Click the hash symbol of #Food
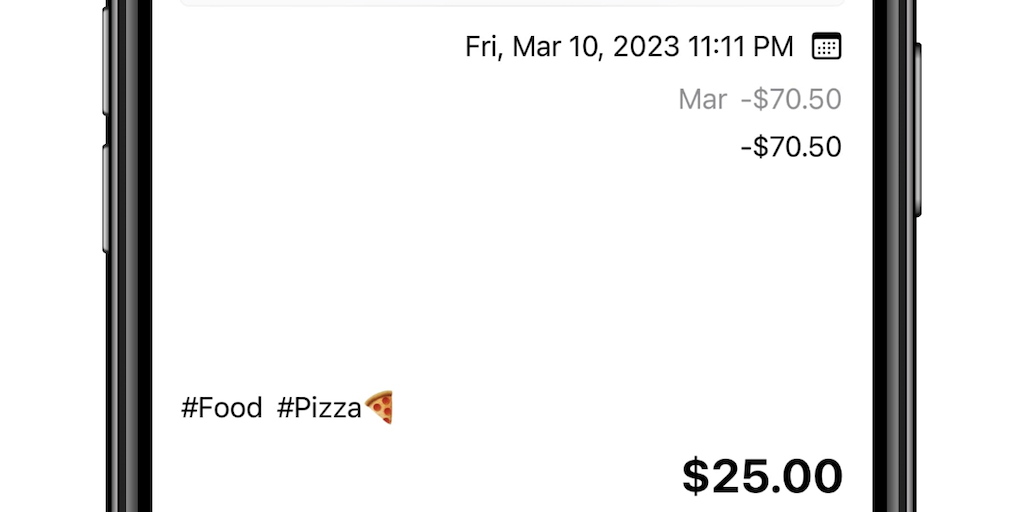1024x512 pixels. pyautogui.click(x=189, y=408)
